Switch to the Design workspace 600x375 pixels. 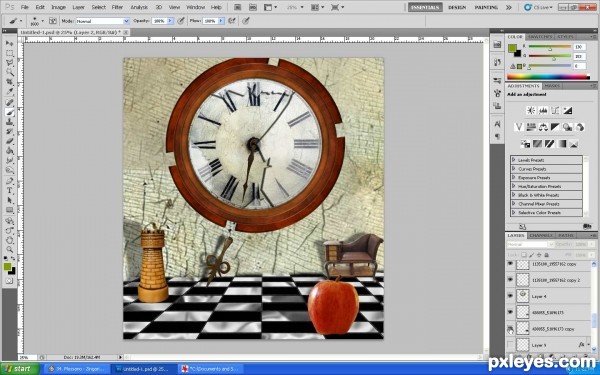click(457, 7)
